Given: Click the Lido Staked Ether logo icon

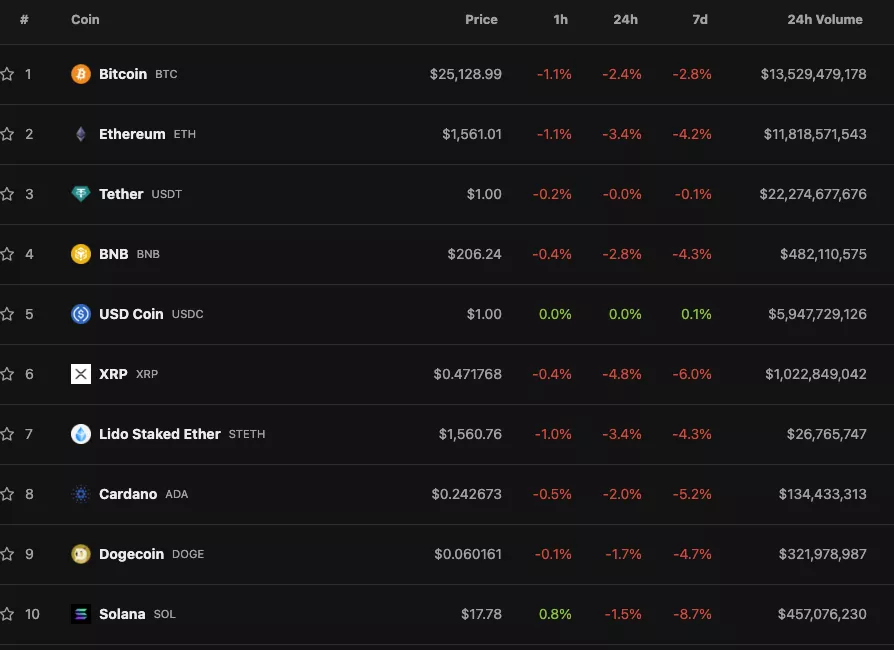Looking at the screenshot, I should pos(81,434).
